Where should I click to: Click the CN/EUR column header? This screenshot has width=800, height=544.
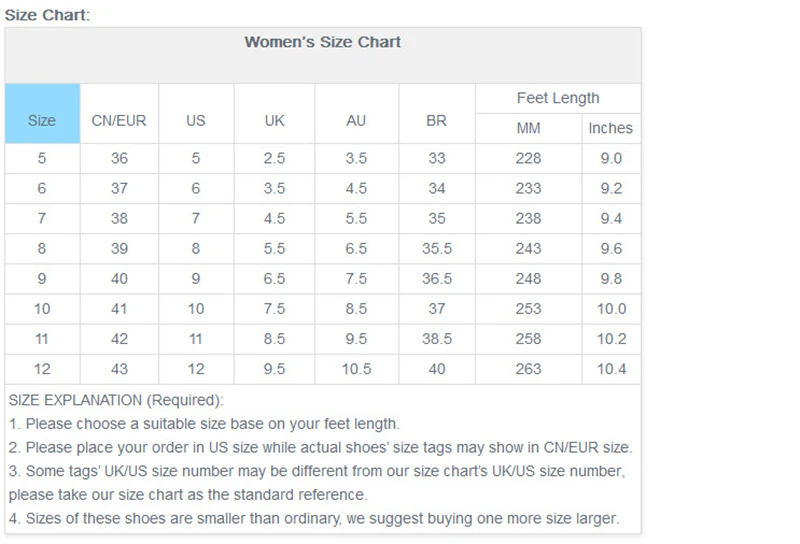119,120
